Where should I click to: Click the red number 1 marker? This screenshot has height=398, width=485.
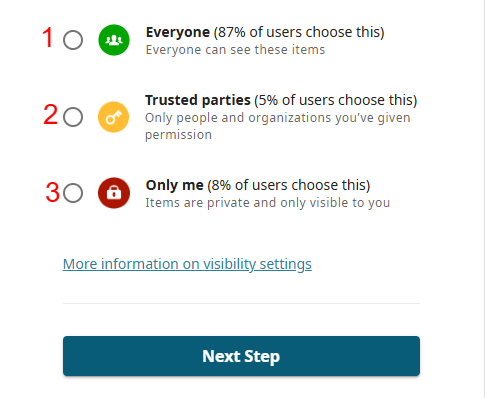tap(48, 37)
